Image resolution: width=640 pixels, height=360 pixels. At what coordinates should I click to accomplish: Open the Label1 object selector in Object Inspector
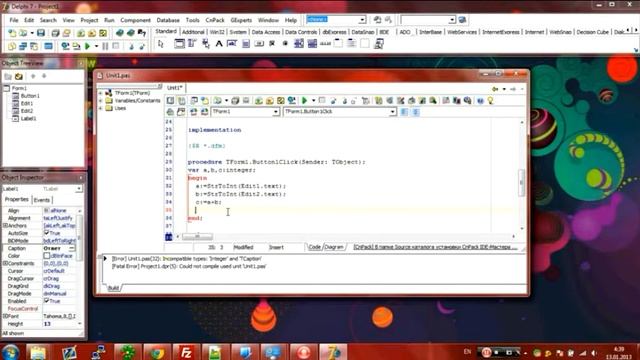tap(78, 189)
